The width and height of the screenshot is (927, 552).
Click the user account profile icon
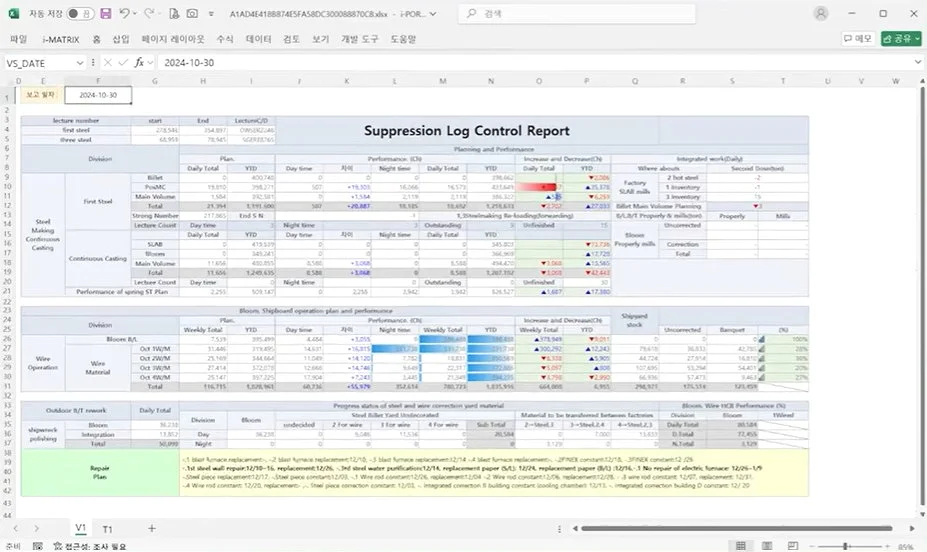pos(820,15)
